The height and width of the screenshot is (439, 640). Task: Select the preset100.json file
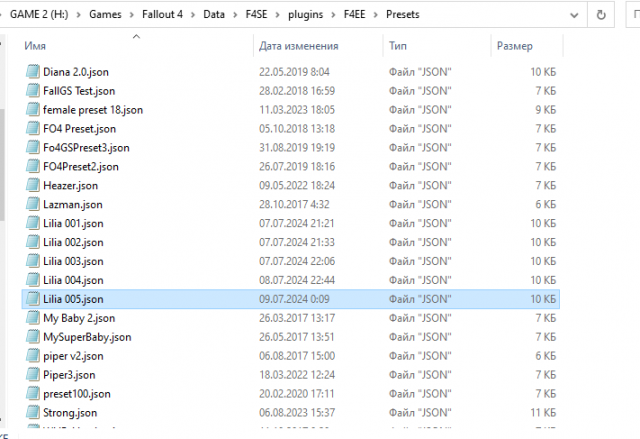pyautogui.click(x=77, y=394)
